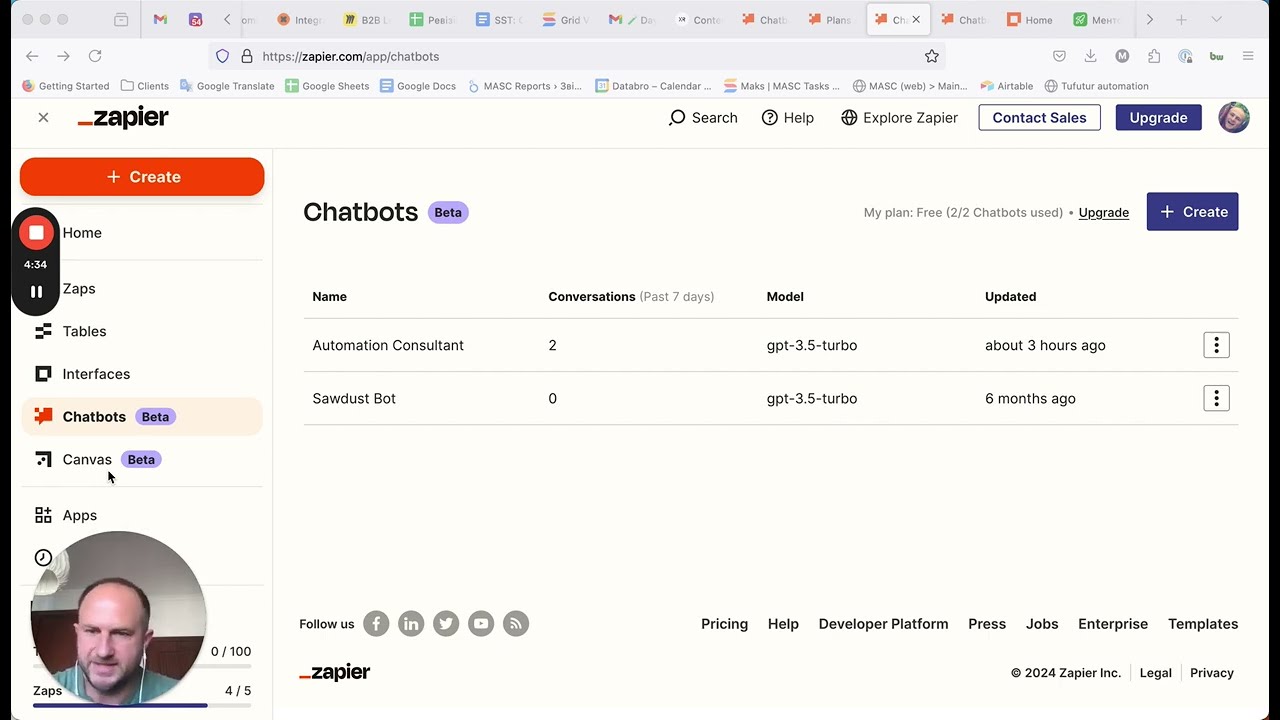Click the Upgrade link next to the plan info
Image resolution: width=1280 pixels, height=720 pixels.
1103,213
